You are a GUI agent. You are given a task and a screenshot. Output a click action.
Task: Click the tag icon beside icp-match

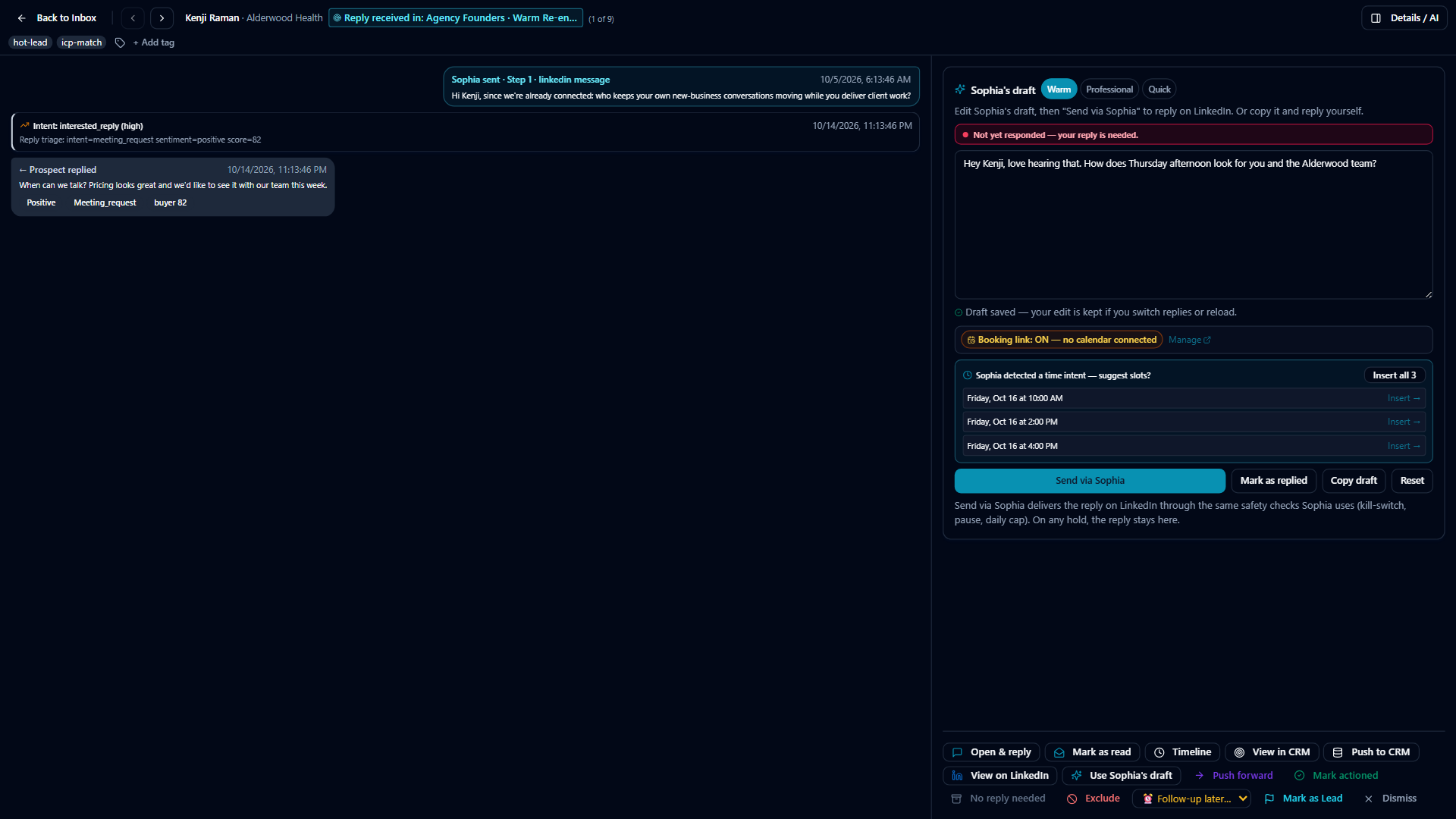(120, 42)
